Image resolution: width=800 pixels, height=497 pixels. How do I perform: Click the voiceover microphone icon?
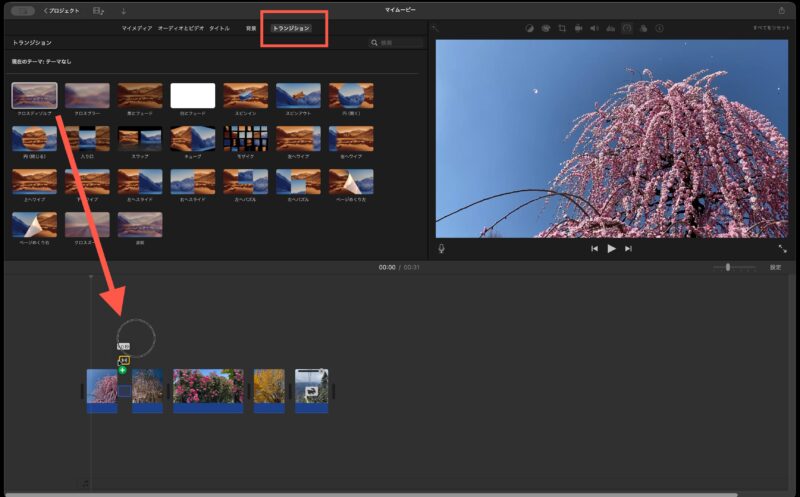click(x=441, y=248)
